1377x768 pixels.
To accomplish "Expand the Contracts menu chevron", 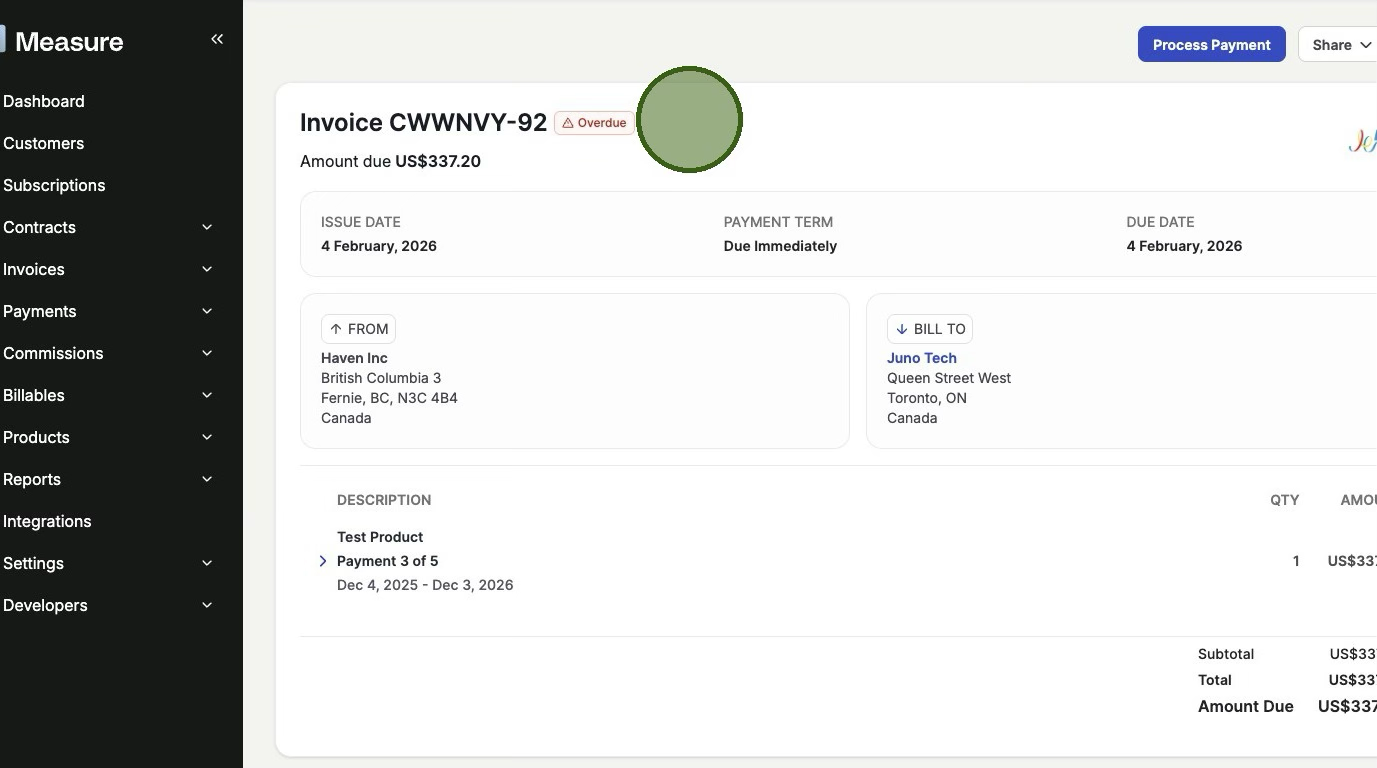I will [x=207, y=227].
